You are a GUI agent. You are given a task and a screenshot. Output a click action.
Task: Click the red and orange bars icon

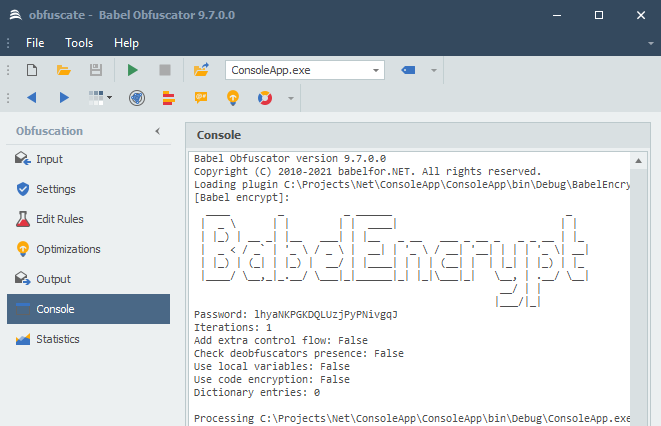(169, 98)
